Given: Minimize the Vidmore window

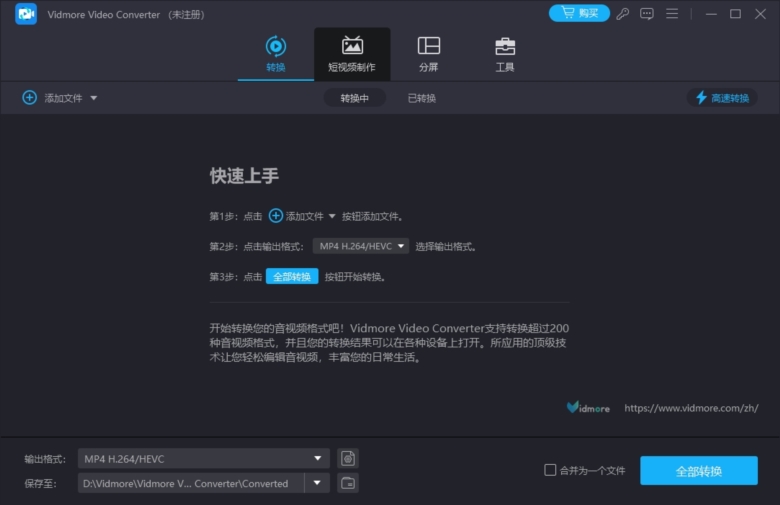Looking at the screenshot, I should click(x=711, y=14).
